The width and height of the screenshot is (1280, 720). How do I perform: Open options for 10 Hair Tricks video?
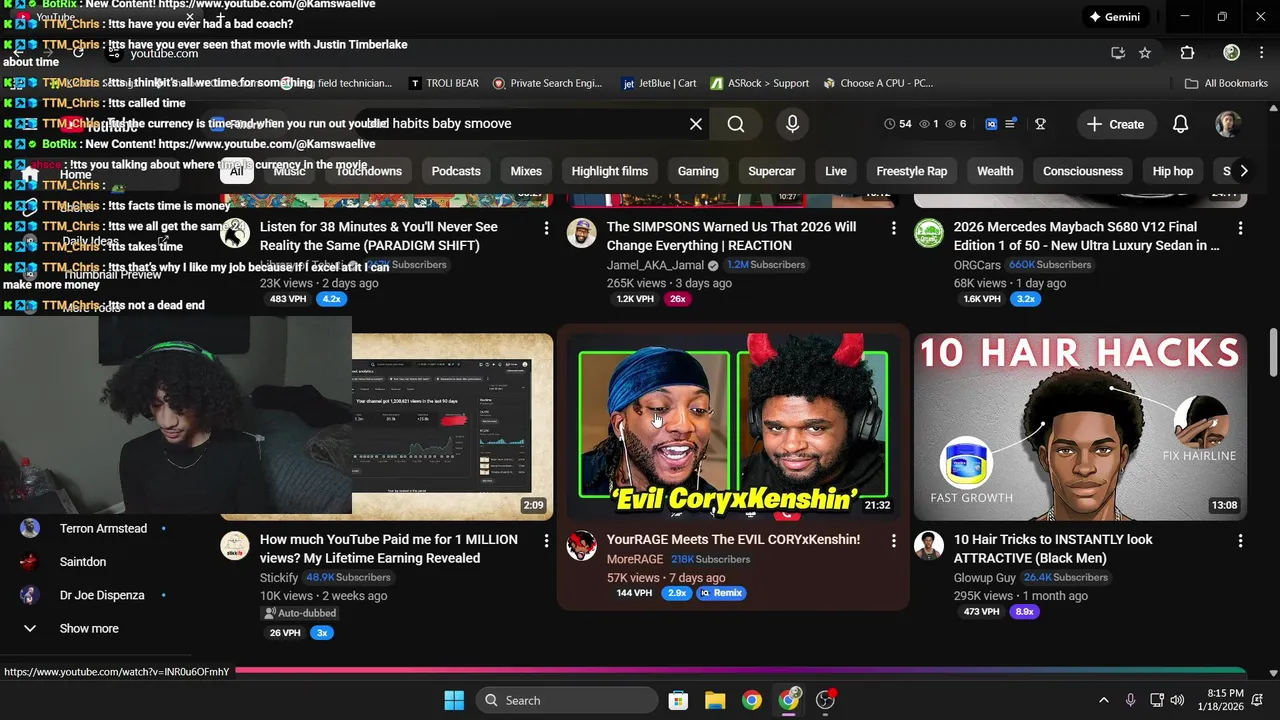[x=1240, y=541]
